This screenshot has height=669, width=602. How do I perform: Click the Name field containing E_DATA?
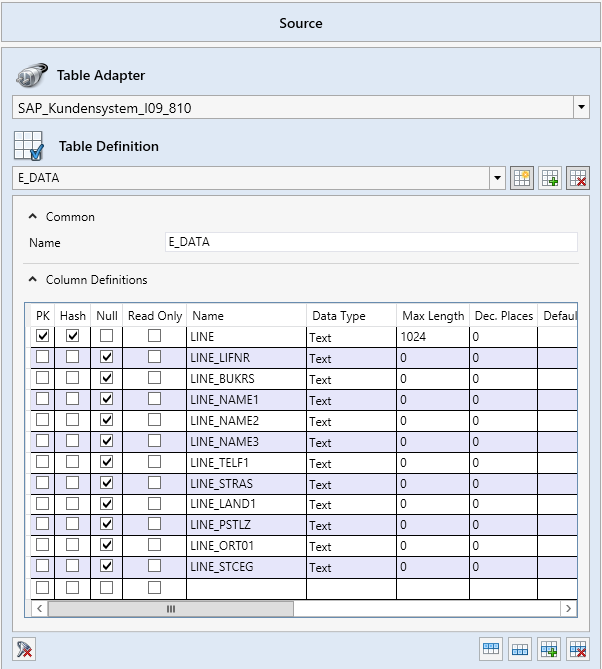pos(370,242)
